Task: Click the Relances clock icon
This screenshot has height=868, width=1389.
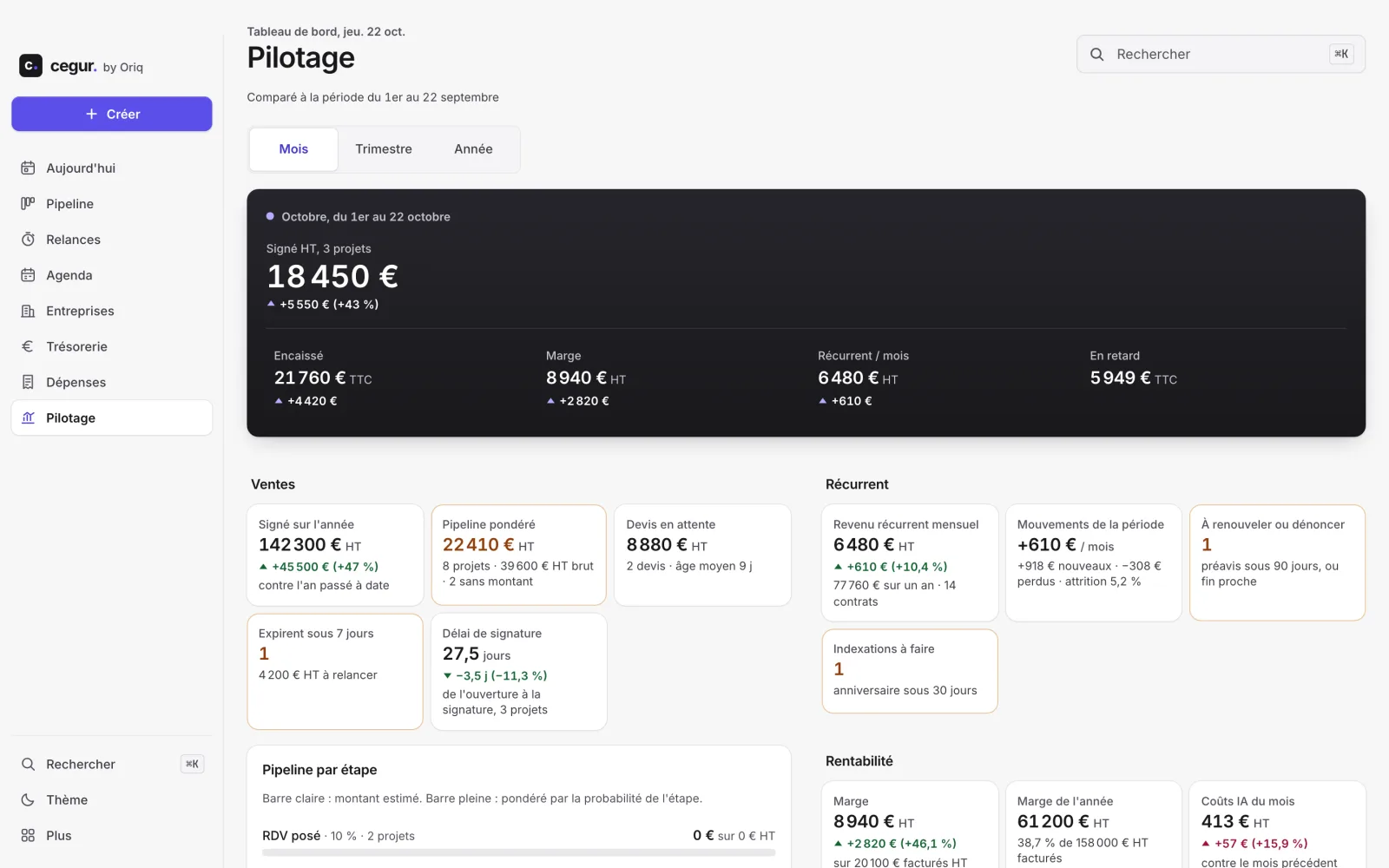Action: click(x=28, y=240)
